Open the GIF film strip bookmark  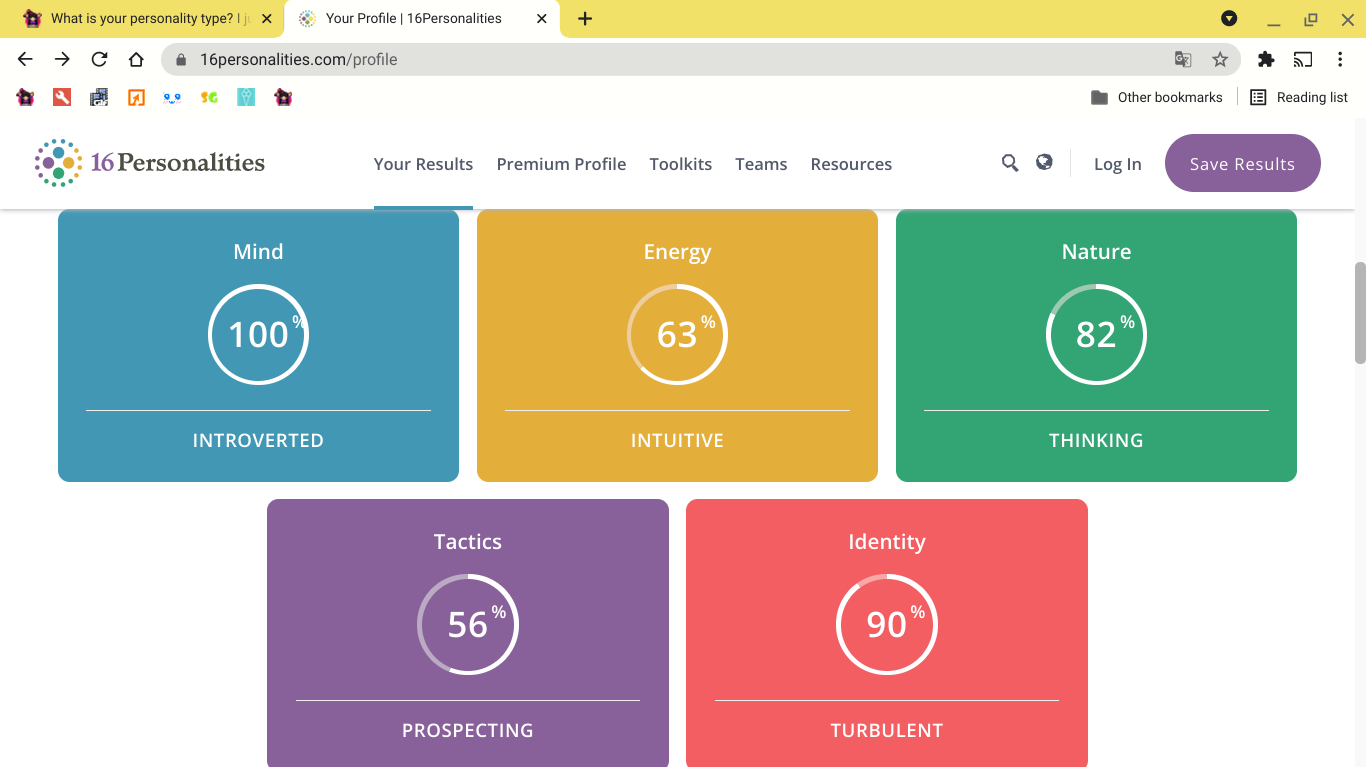(x=99, y=97)
